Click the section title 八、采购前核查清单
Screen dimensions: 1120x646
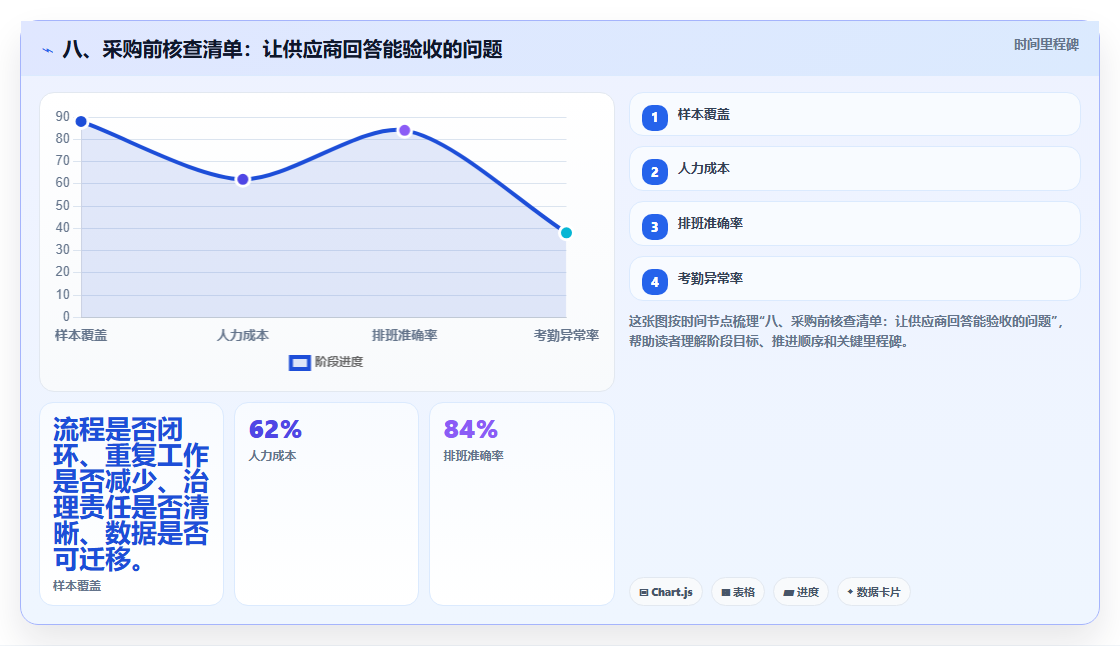coord(283,50)
